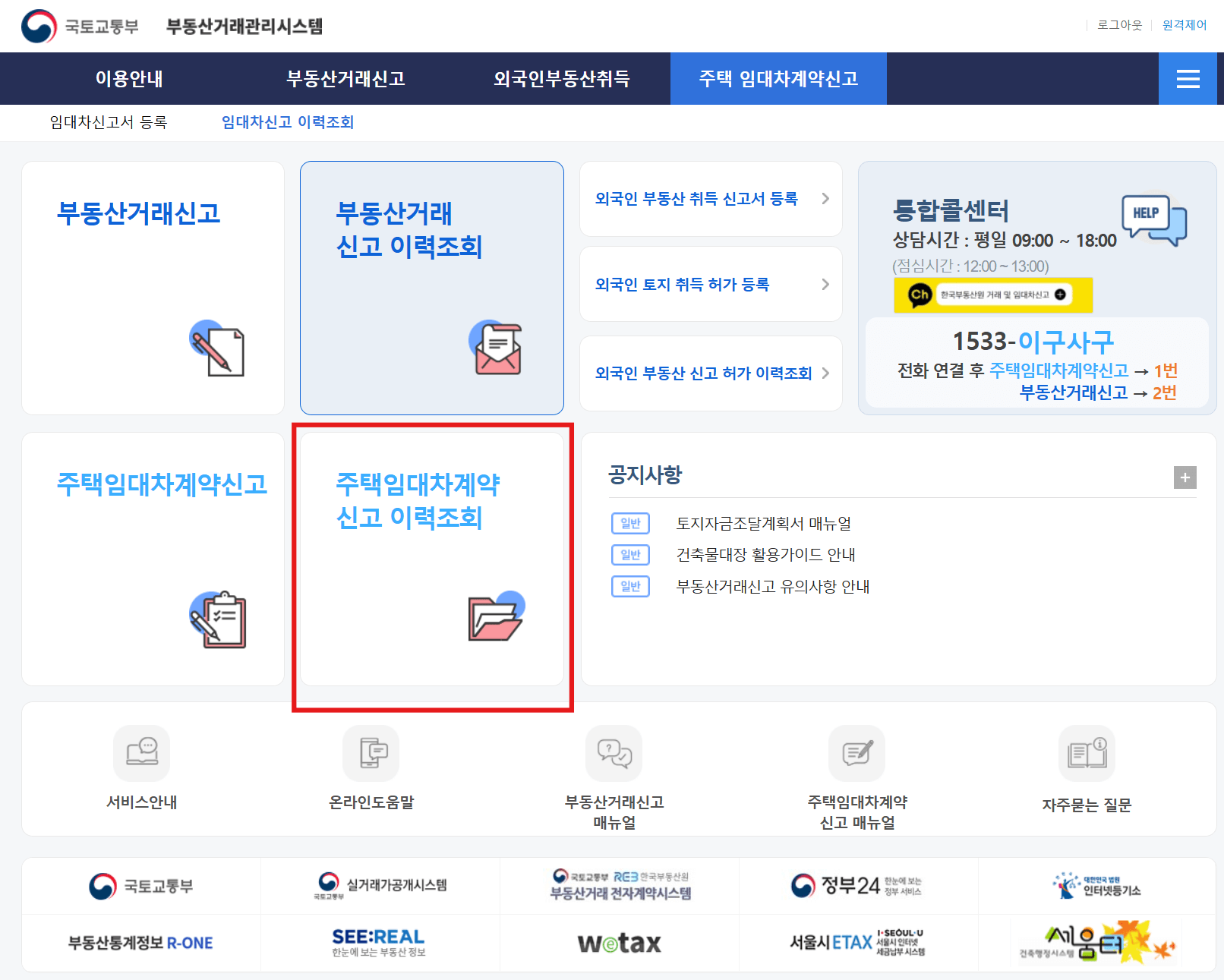Open the 부동산거래신고 card title
Viewport: 1224px width, 980px height.
pos(139,213)
